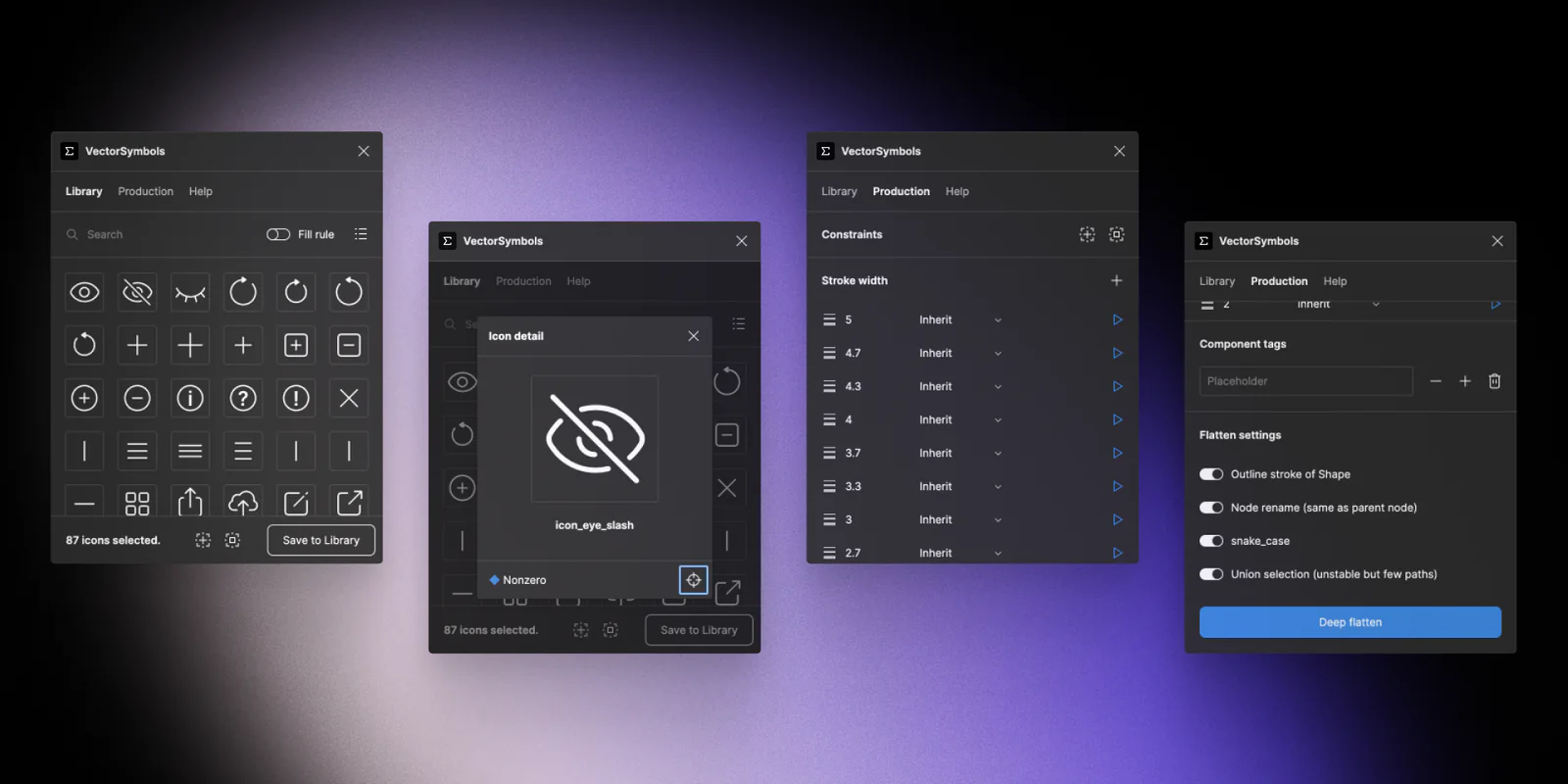Toggle the Fill rule switch
The image size is (1568, 784).
[x=278, y=234]
